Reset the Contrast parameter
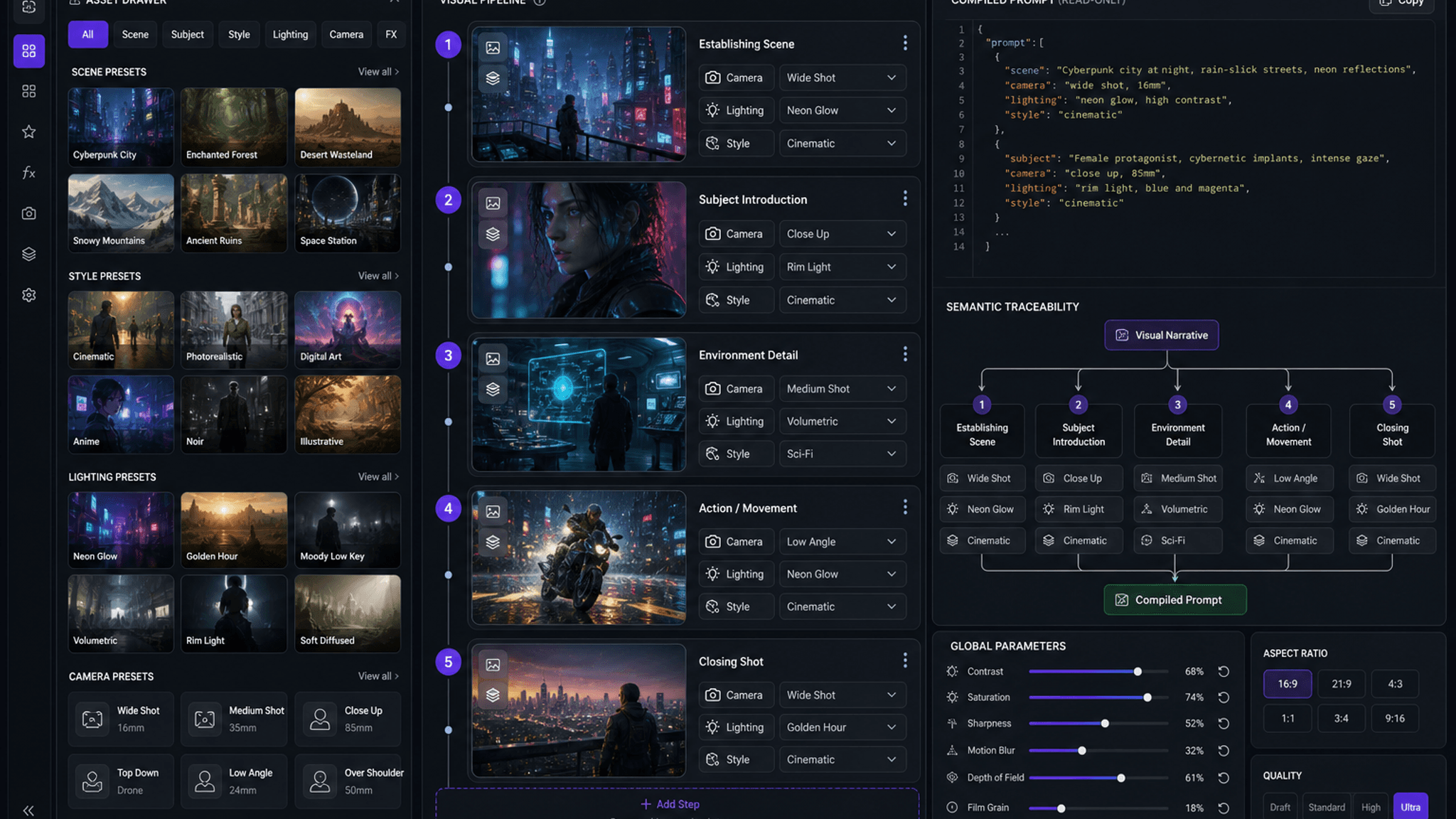 [x=1224, y=672]
